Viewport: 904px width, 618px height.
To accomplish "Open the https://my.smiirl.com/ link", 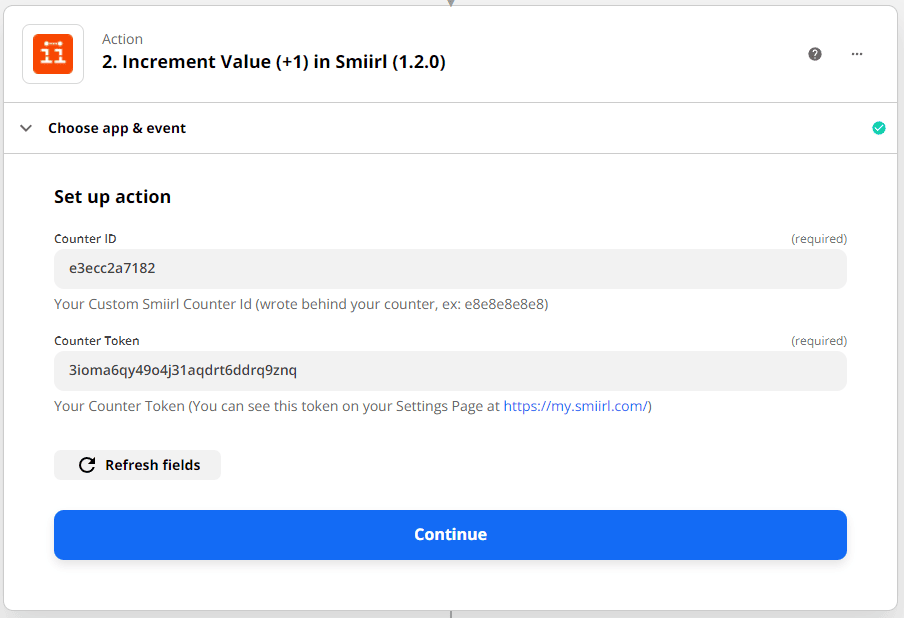I will click(575, 406).
